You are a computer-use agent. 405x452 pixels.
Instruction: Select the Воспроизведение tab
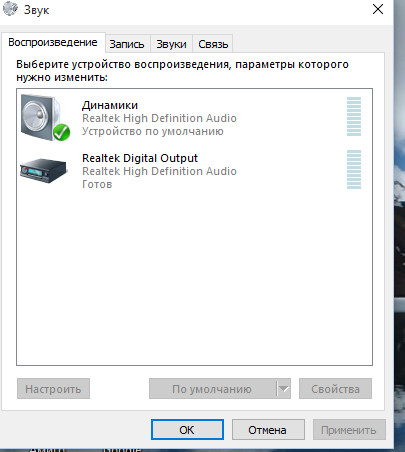pos(53,42)
